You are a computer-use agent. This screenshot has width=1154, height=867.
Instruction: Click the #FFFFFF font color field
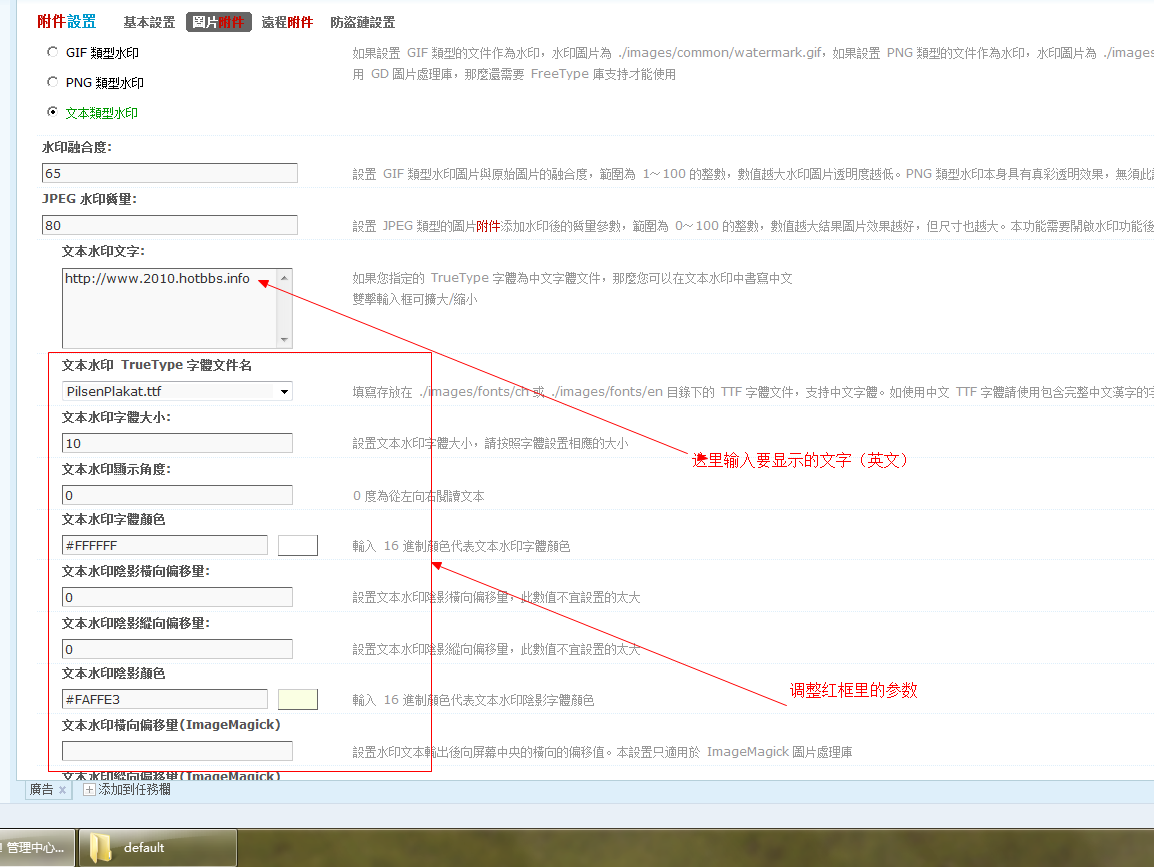tap(165, 545)
